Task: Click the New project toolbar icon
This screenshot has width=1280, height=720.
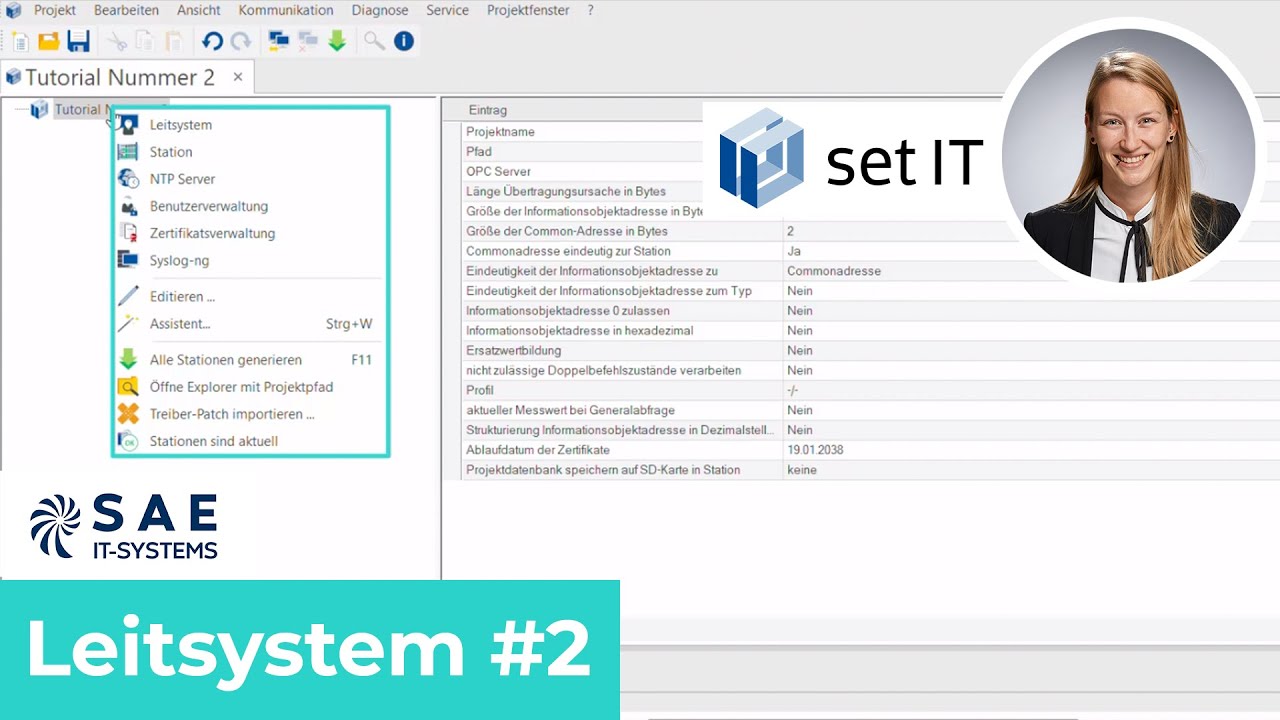Action: pyautogui.click(x=19, y=41)
